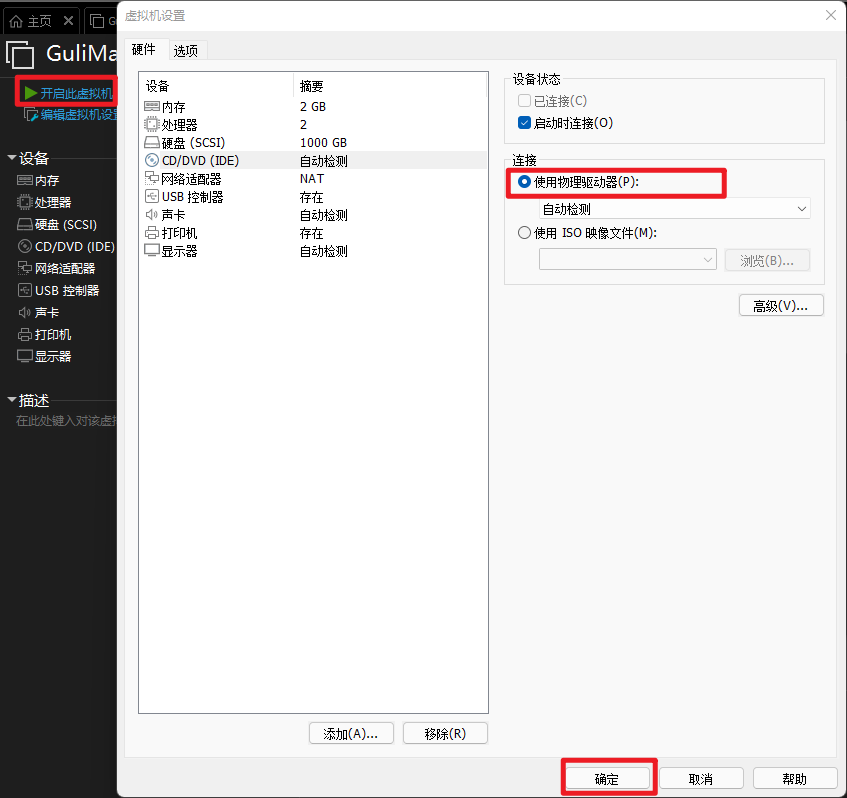847x798 pixels.
Task: Click the 显示器 monitor icon in the dialog list
Action: 152,251
